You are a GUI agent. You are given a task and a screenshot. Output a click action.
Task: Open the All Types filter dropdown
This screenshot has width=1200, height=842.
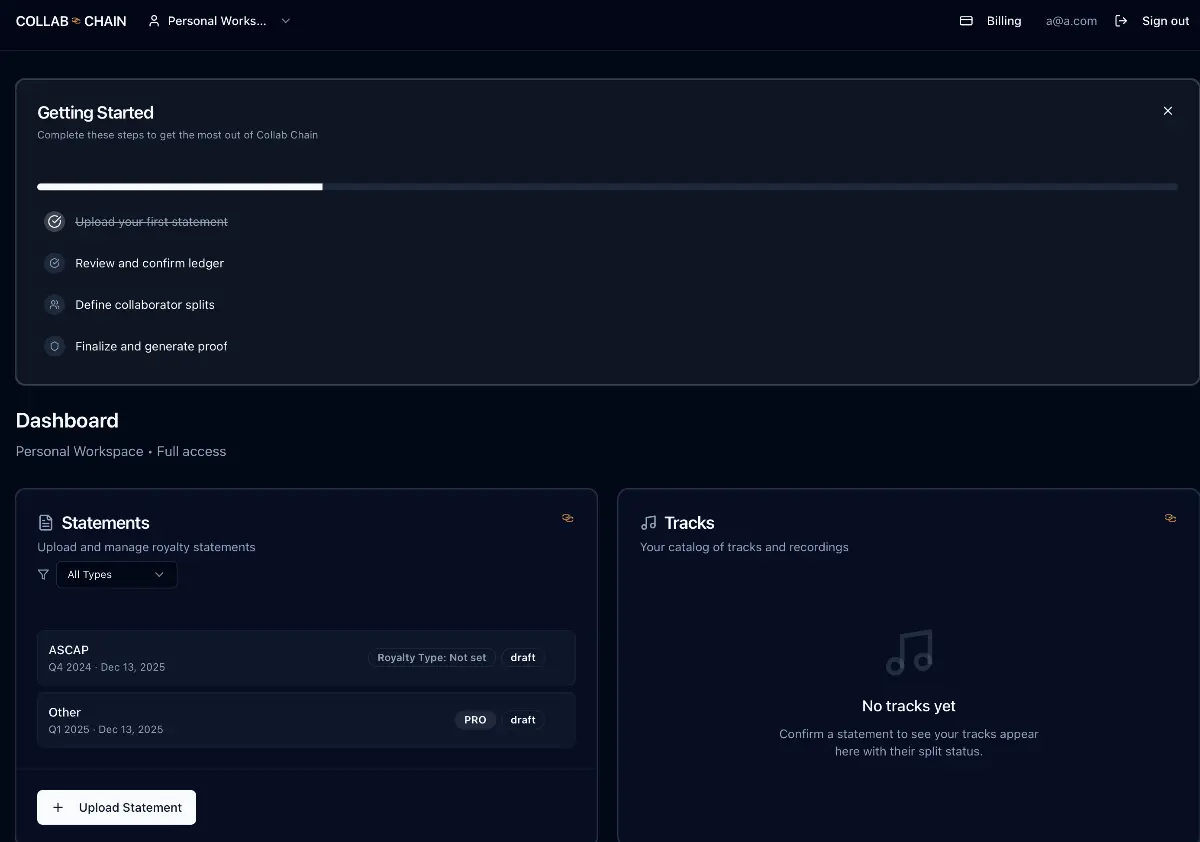pos(116,574)
